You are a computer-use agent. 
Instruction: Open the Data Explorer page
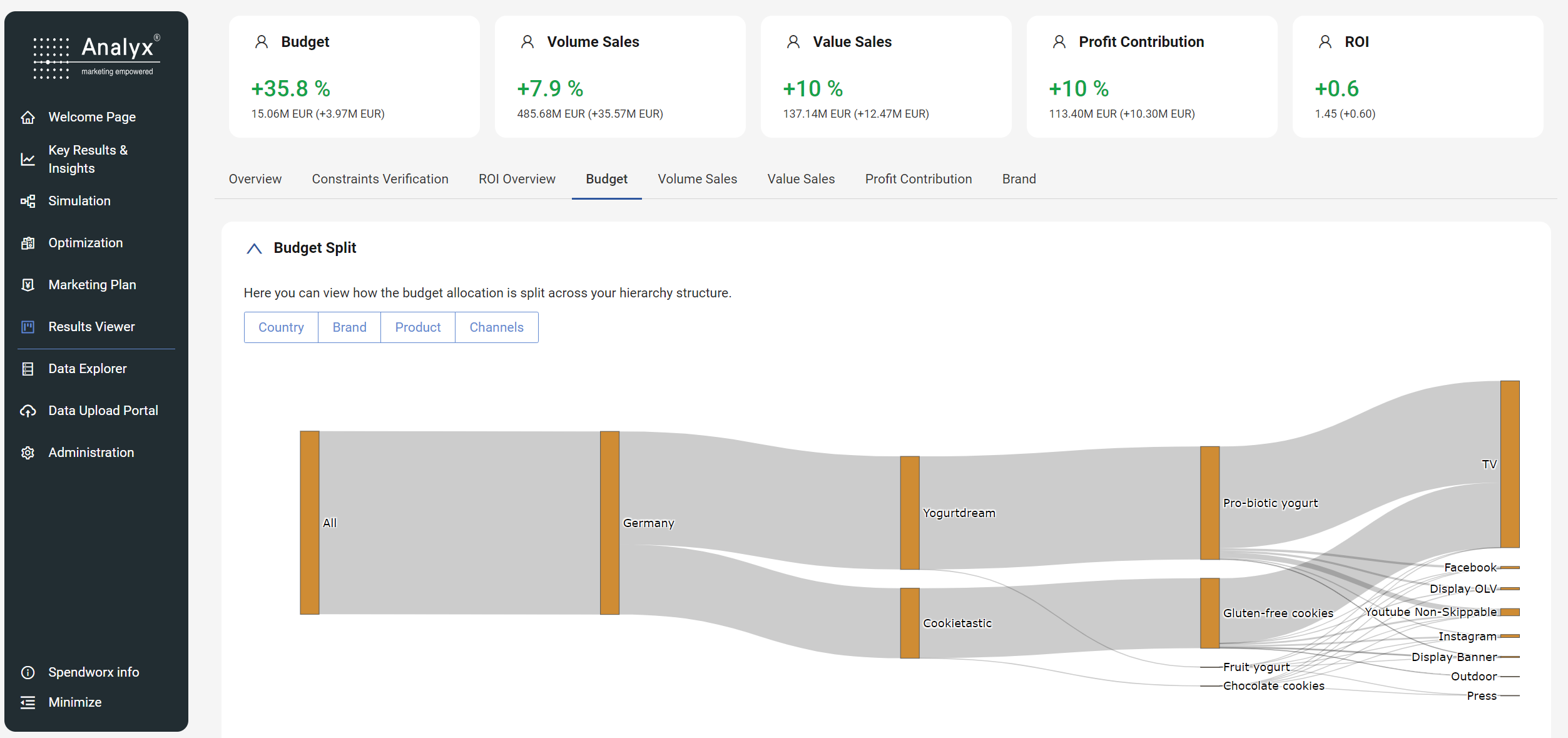tap(87, 369)
